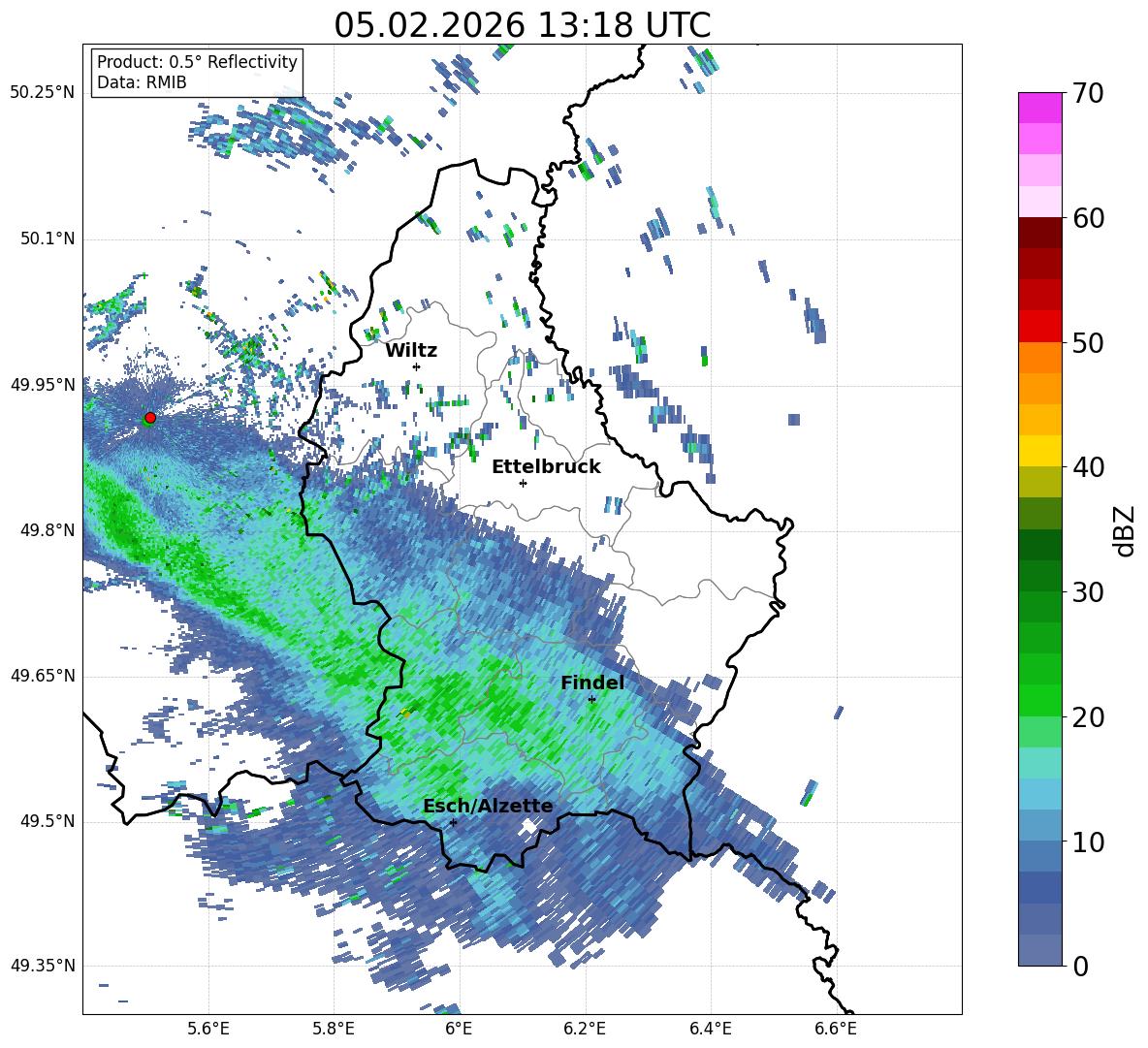Click the 49.65°N latitude label
1148x1048 pixels.
click(43, 676)
